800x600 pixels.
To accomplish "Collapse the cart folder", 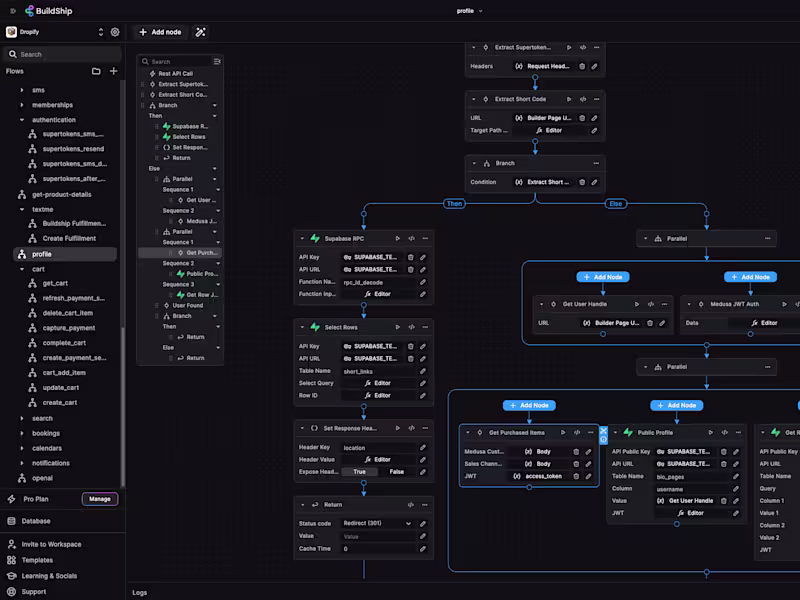I will (x=22, y=269).
